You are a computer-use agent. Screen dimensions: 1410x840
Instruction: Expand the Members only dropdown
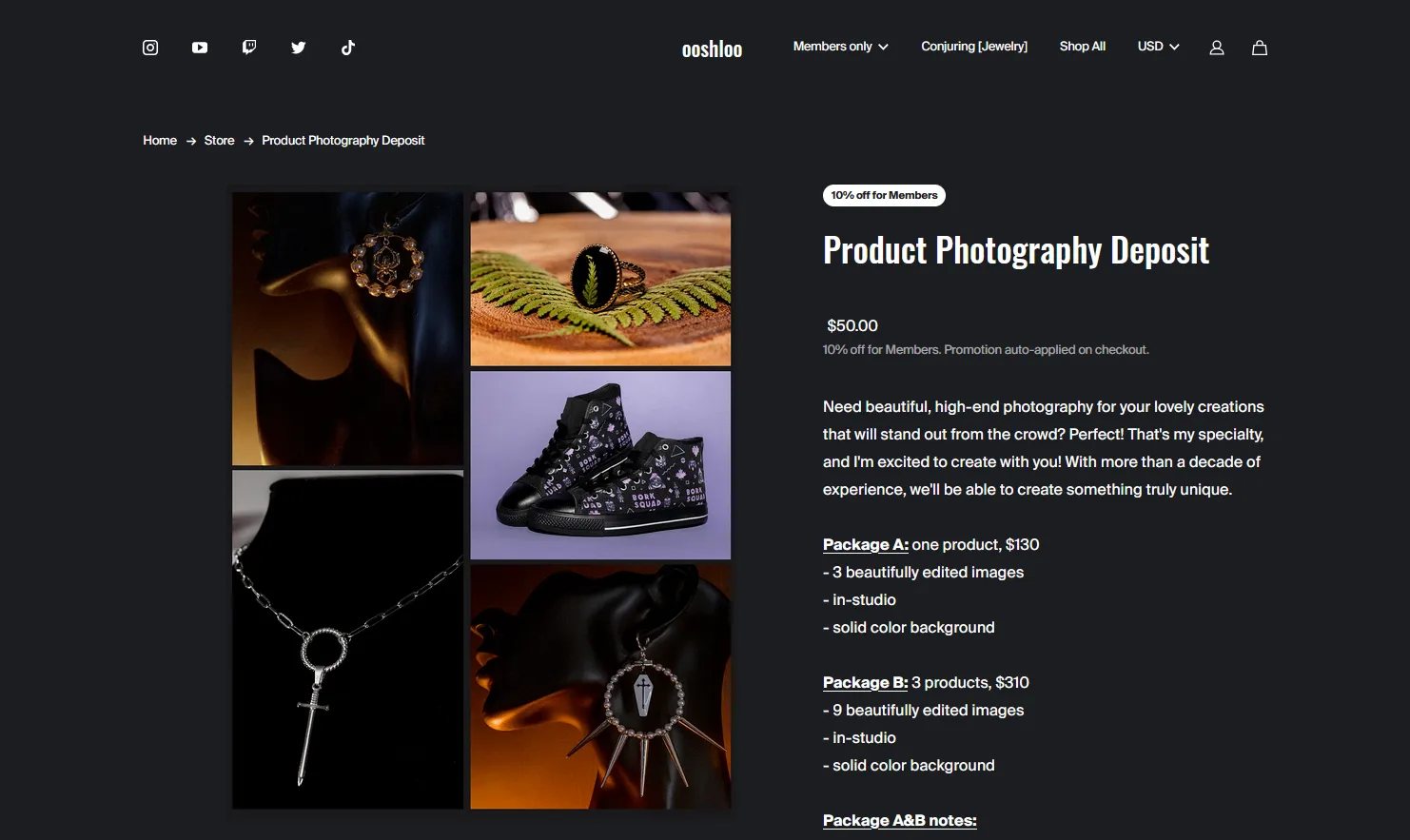click(x=841, y=46)
